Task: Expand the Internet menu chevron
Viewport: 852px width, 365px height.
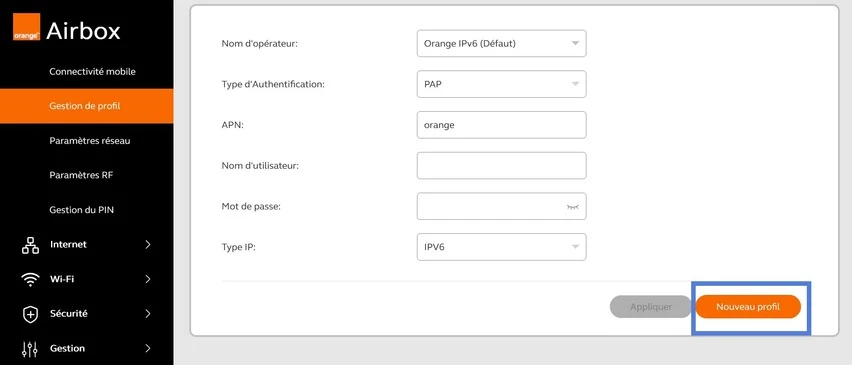Action: click(x=148, y=244)
